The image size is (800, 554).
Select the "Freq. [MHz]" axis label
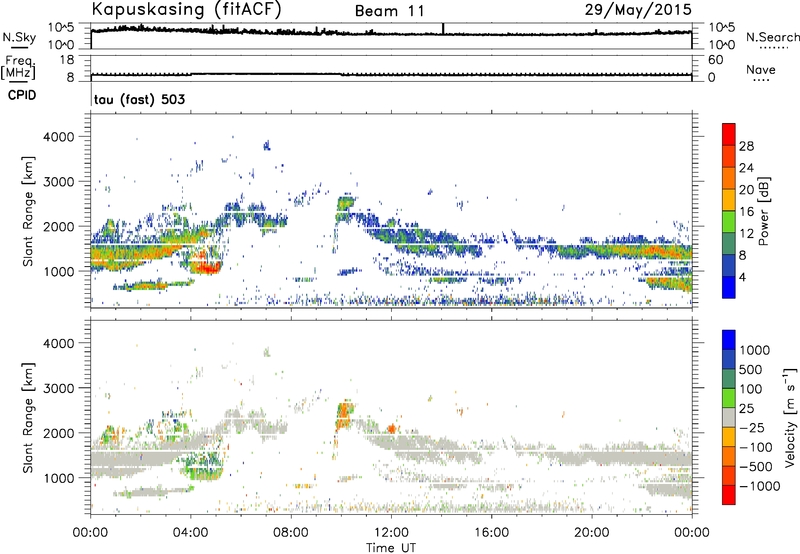(x=18, y=68)
